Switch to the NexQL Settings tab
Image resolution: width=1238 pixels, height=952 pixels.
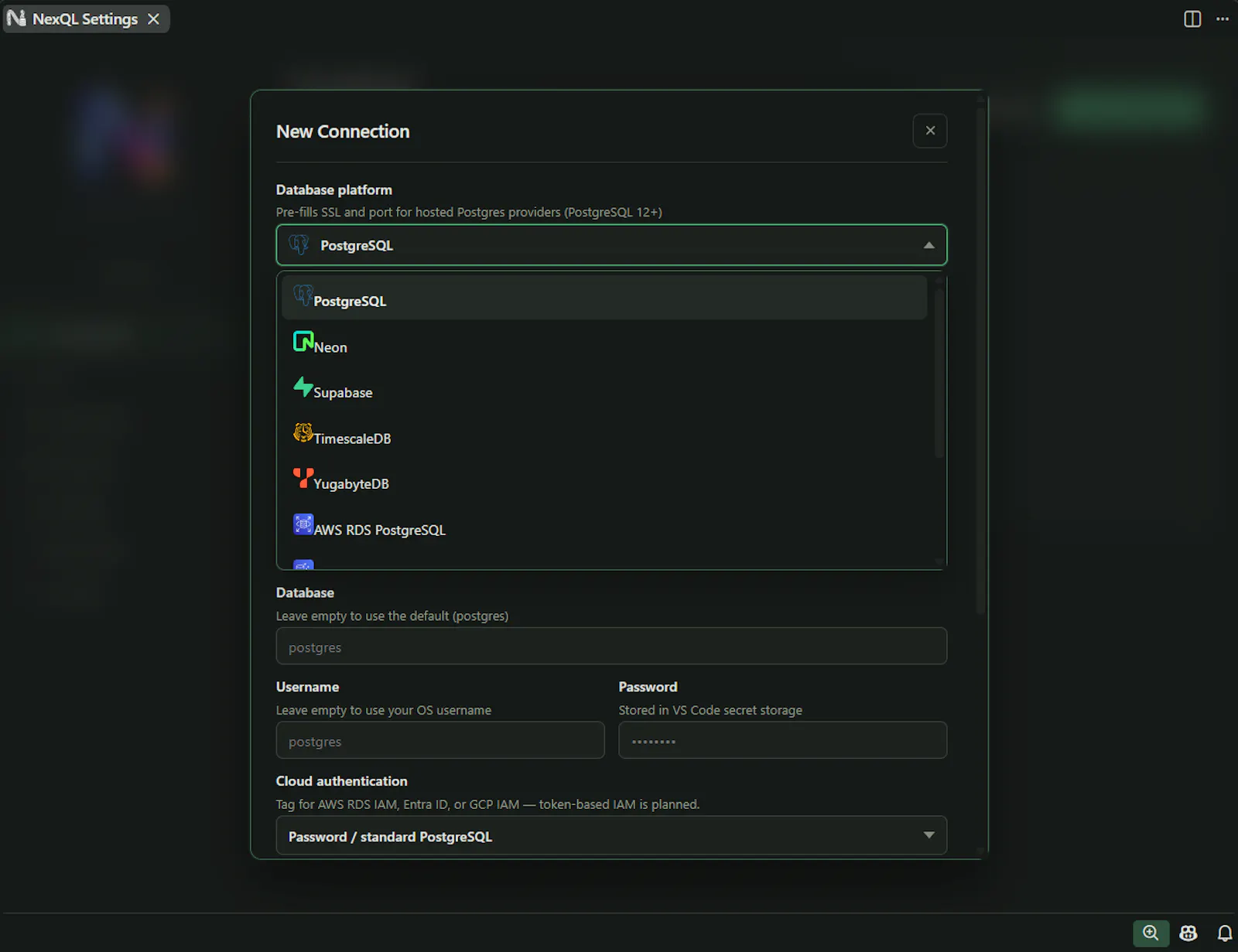pyautogui.click(x=86, y=19)
